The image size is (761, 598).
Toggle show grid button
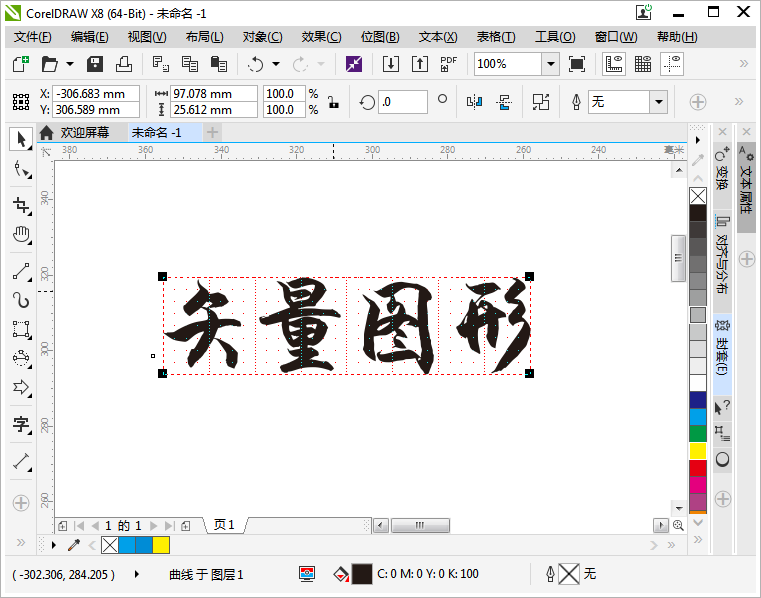pyautogui.click(x=643, y=64)
